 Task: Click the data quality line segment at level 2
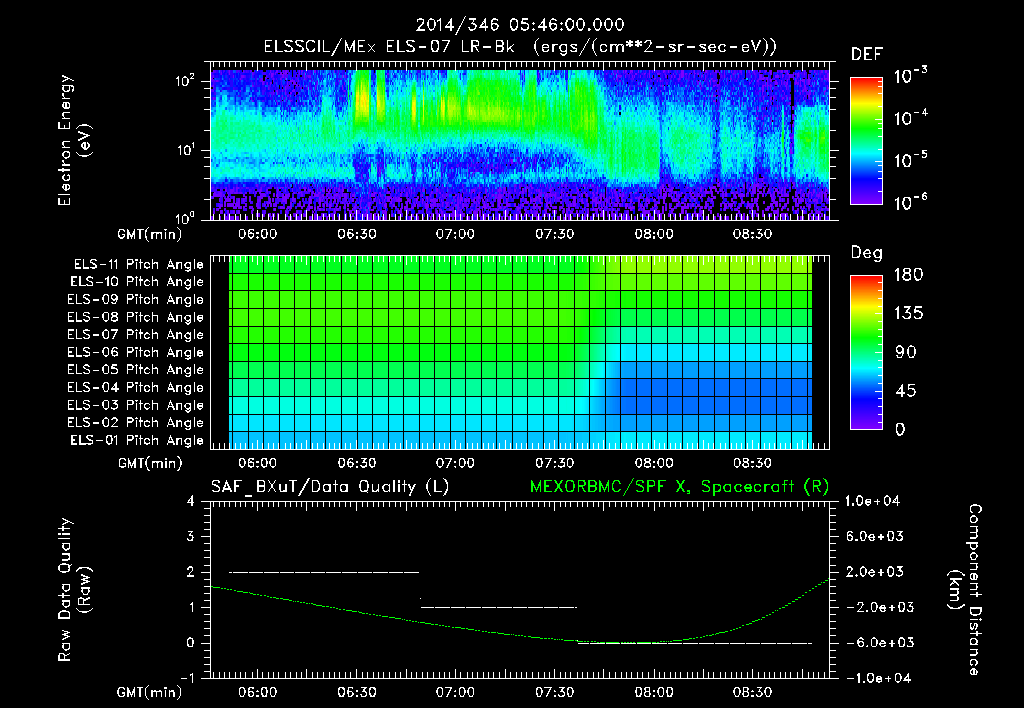(324, 572)
